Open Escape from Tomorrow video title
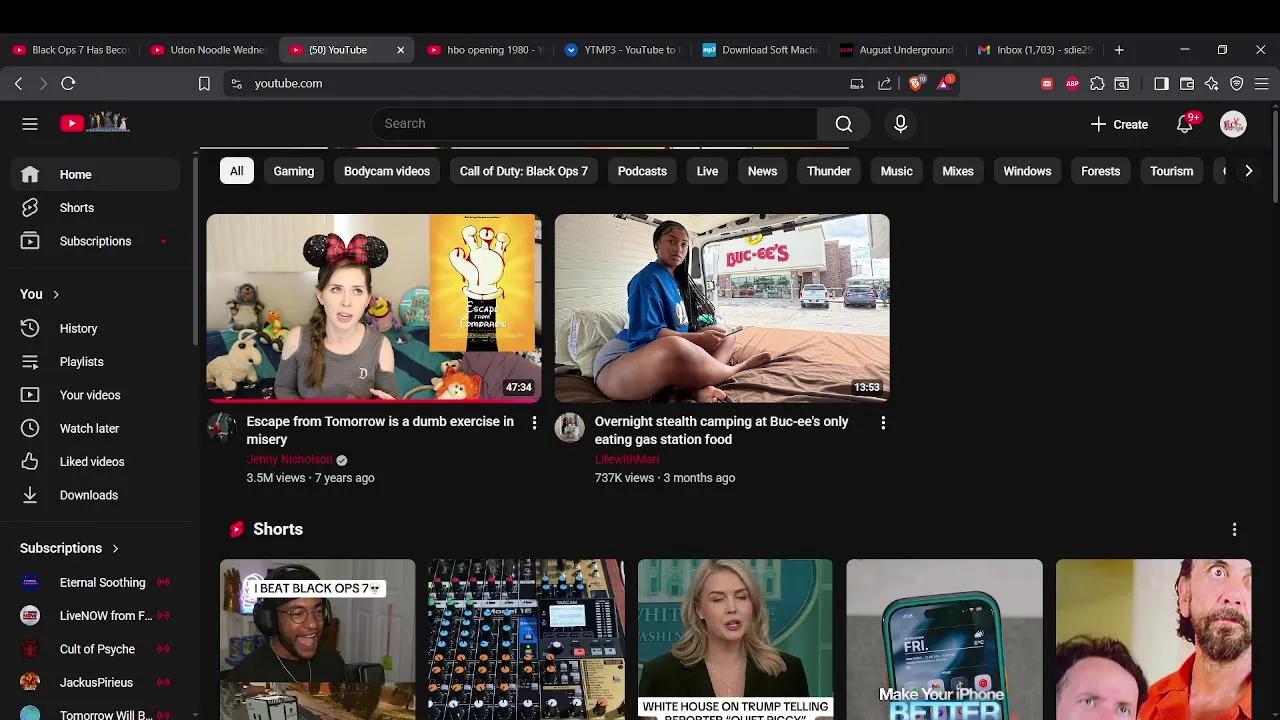Screen dimensions: 1280x720 click(380, 430)
